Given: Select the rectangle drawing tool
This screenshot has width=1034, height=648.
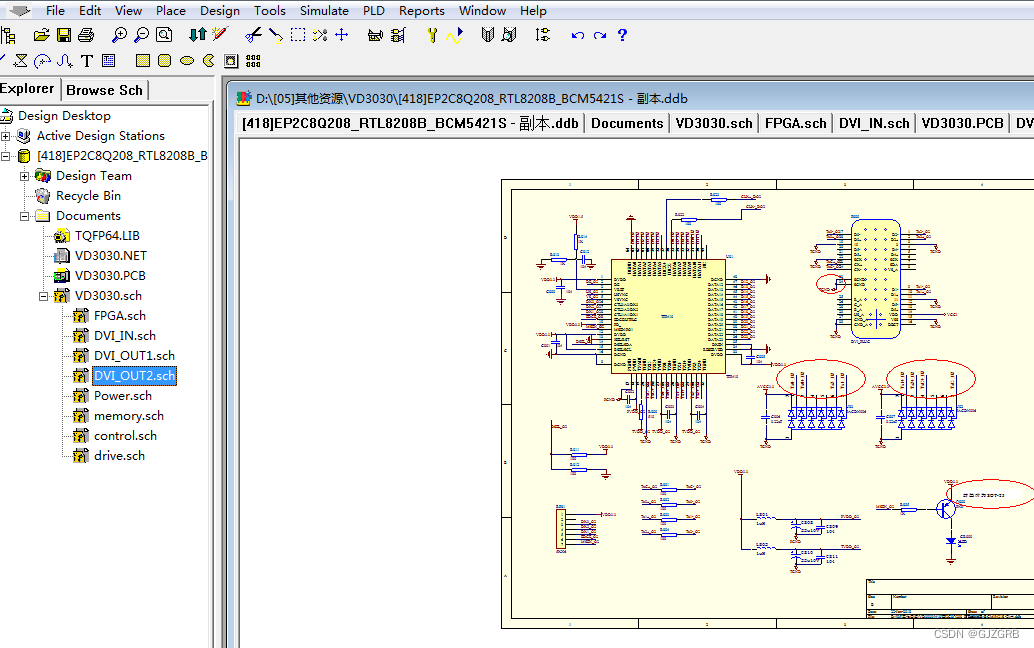Looking at the screenshot, I should tap(141, 60).
